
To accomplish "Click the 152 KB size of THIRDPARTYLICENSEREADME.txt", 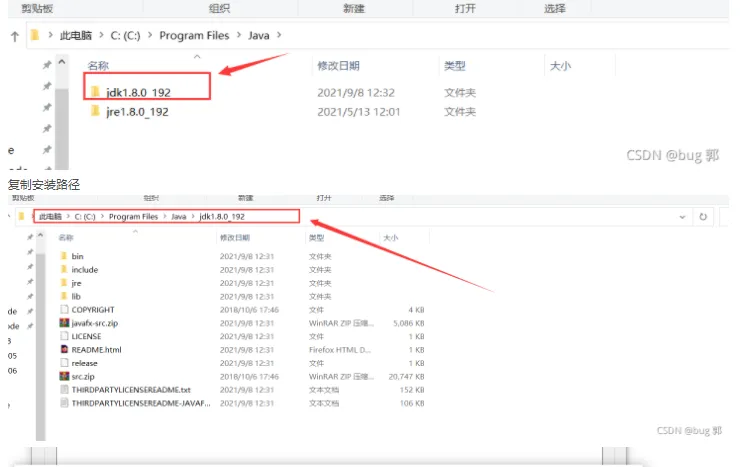I will [412, 390].
